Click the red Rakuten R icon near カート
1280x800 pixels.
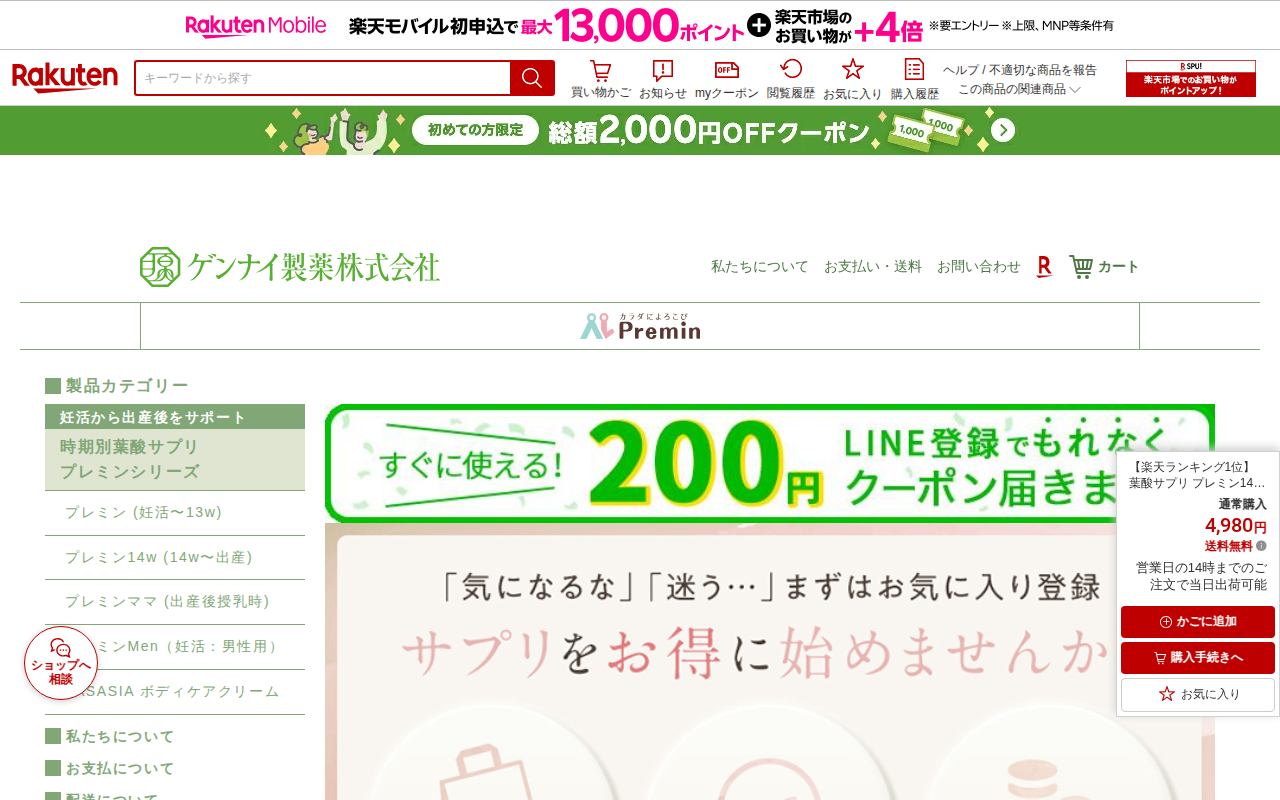coord(1044,266)
